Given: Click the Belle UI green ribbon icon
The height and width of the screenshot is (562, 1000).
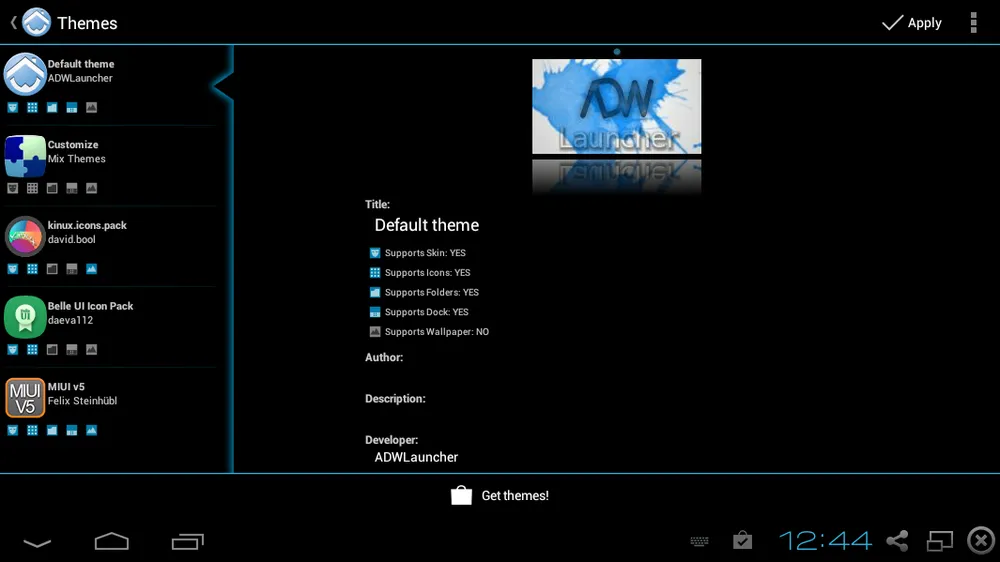Looking at the screenshot, I should coord(24,316).
